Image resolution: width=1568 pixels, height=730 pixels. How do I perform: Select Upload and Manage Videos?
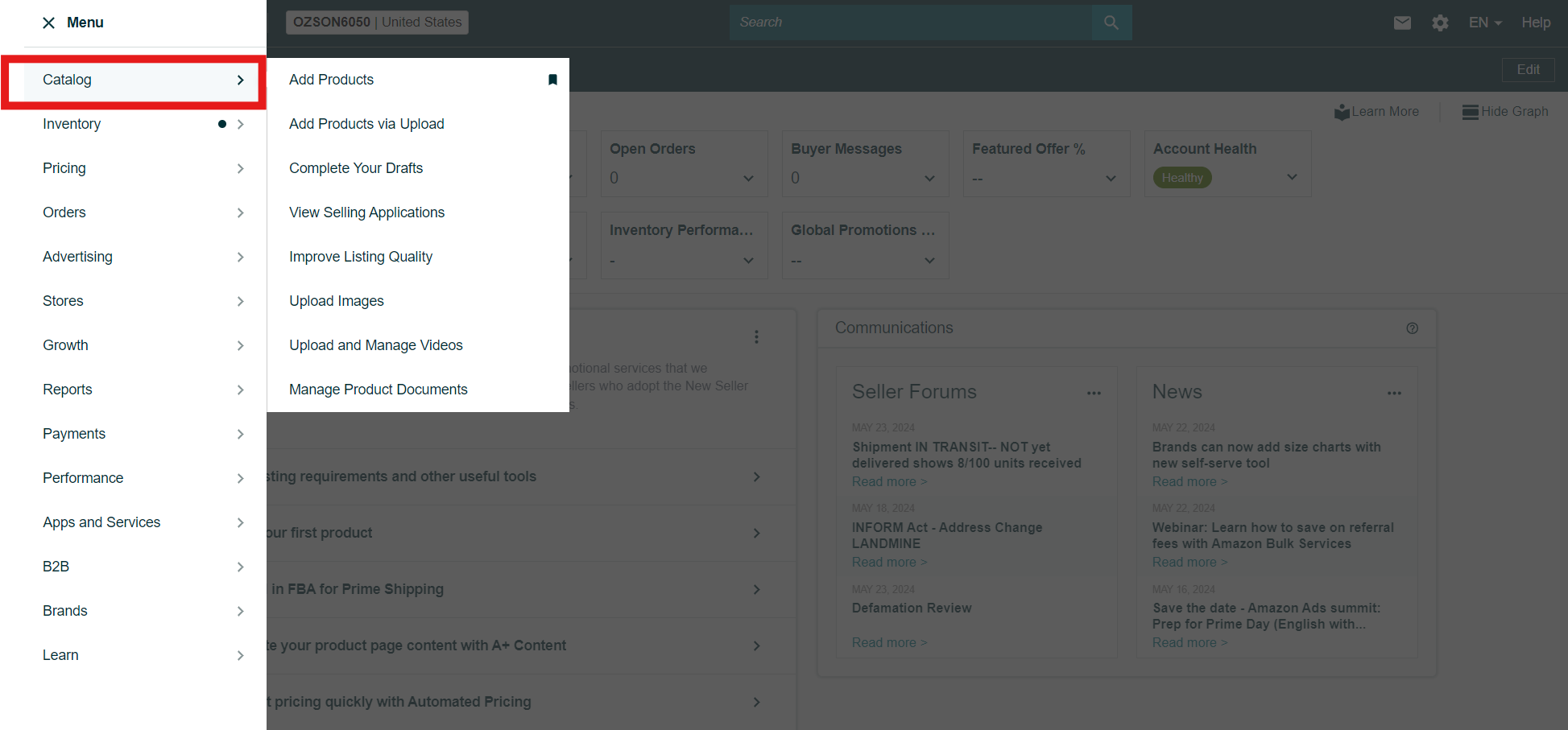click(376, 345)
